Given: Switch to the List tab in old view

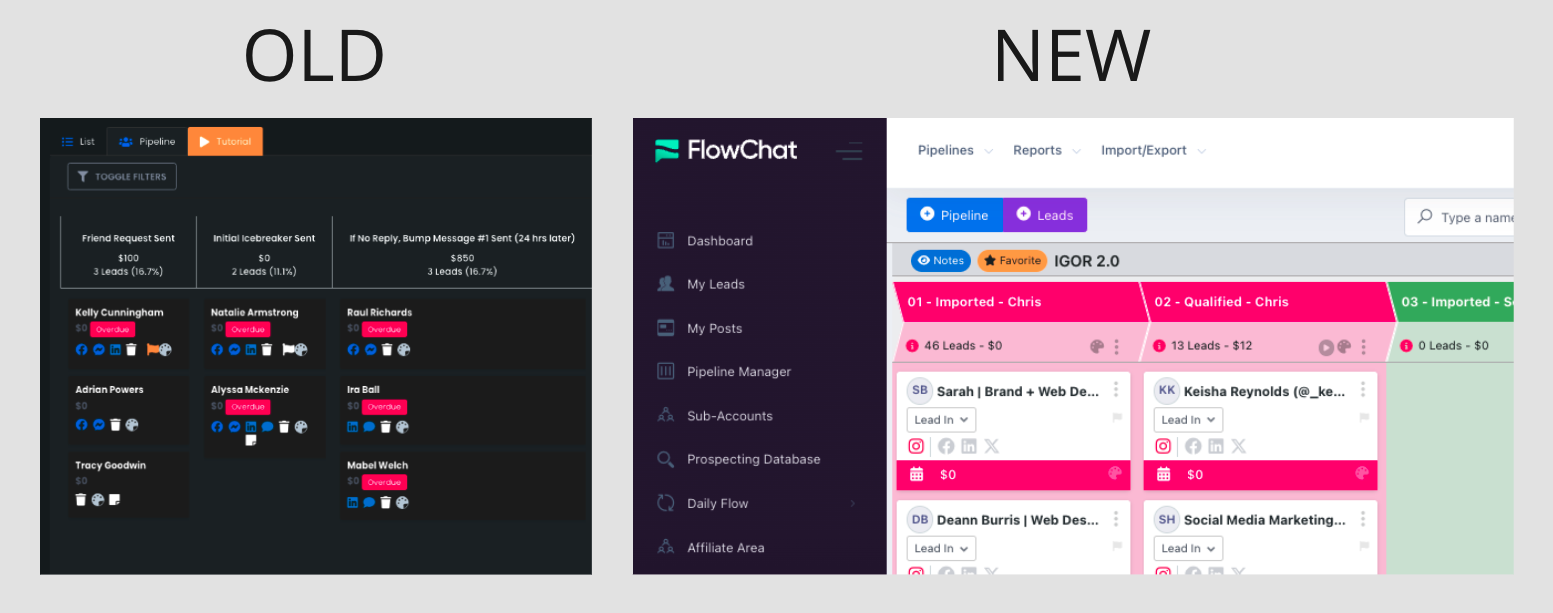Looking at the screenshot, I should 78,141.
